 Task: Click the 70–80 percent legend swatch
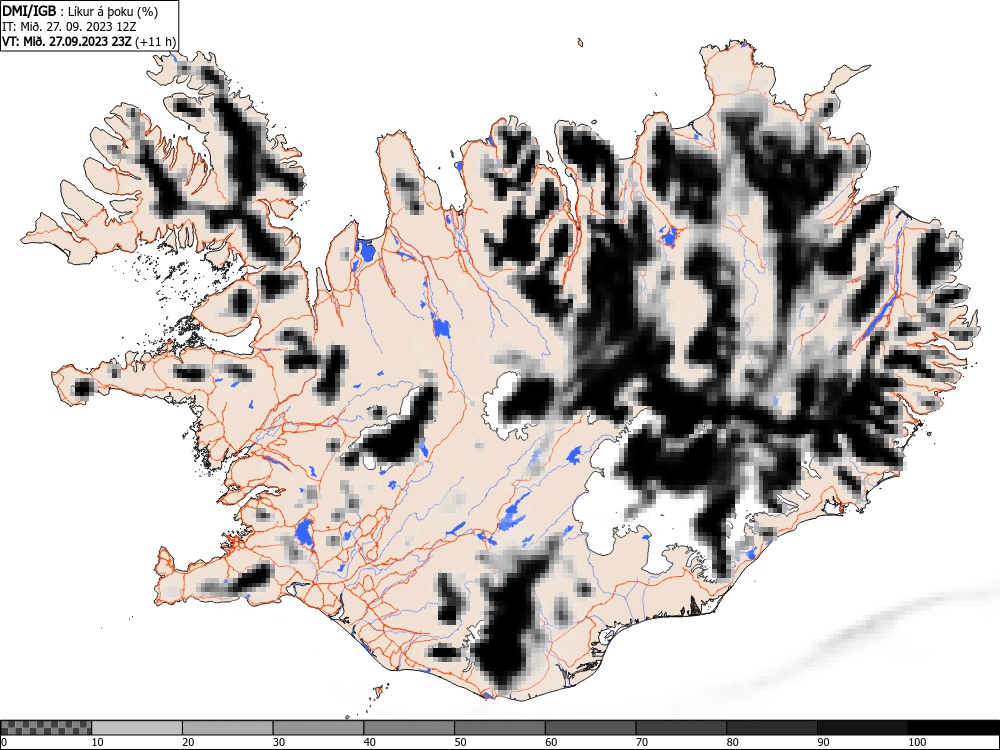click(680, 728)
